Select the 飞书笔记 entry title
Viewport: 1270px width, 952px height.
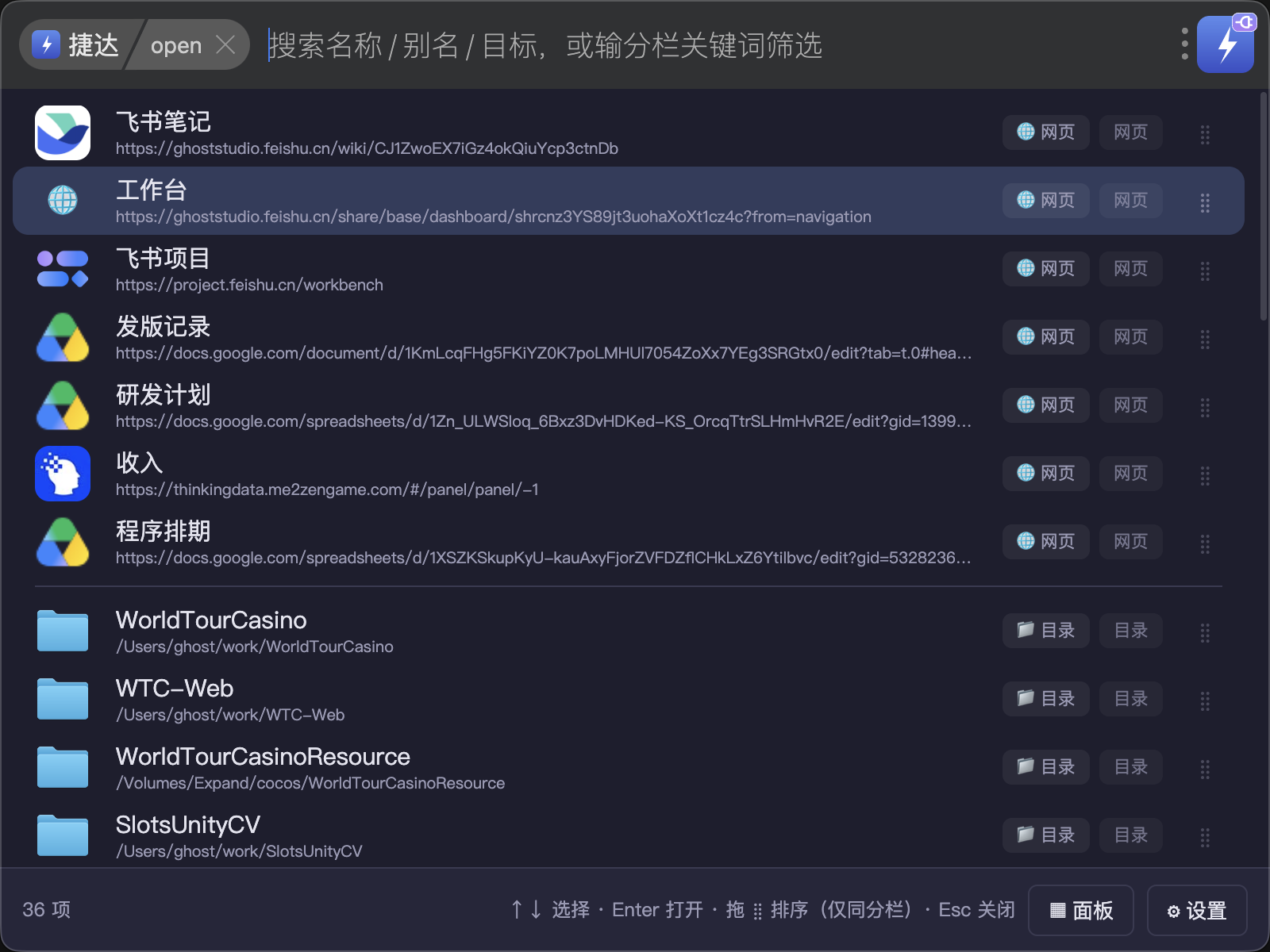click(x=164, y=121)
